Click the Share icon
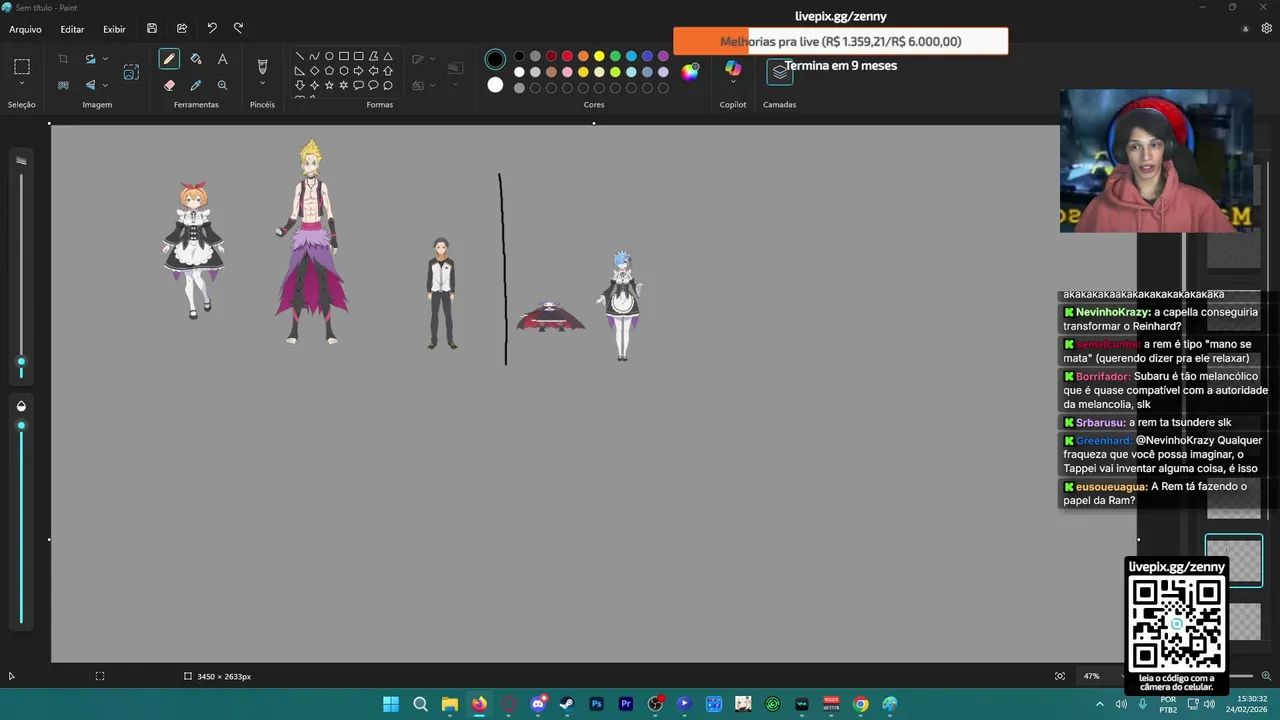Viewport: 1280px width, 720px height. (x=182, y=29)
